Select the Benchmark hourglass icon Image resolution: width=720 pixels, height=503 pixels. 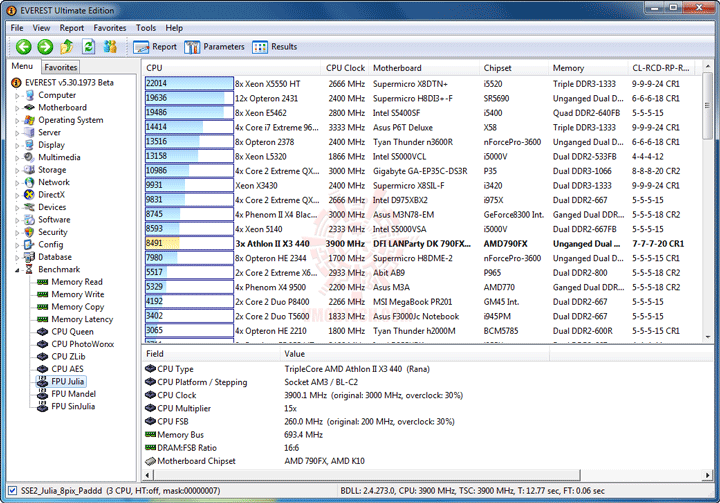29,269
